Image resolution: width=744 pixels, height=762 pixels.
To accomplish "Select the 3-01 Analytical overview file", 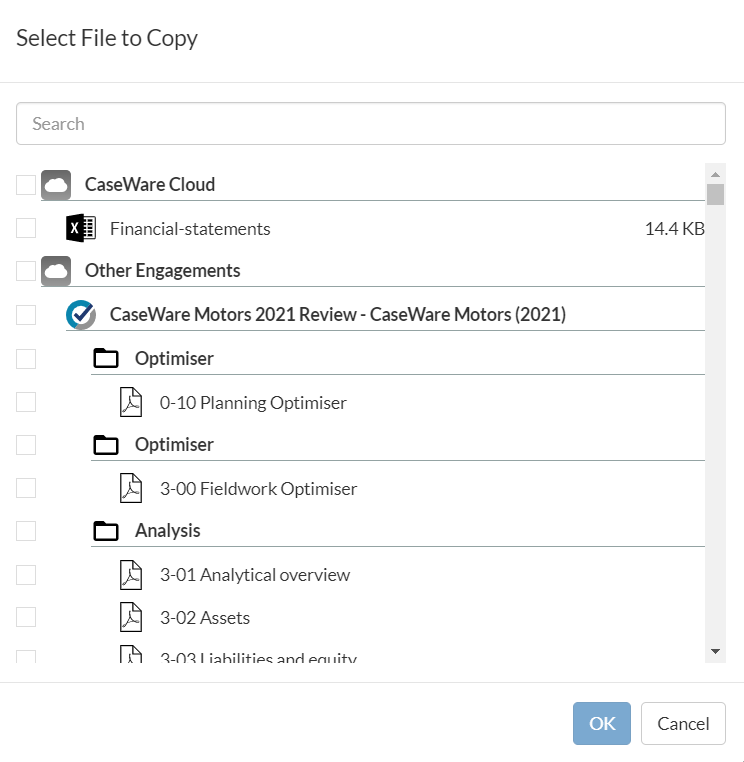I will coord(254,575).
